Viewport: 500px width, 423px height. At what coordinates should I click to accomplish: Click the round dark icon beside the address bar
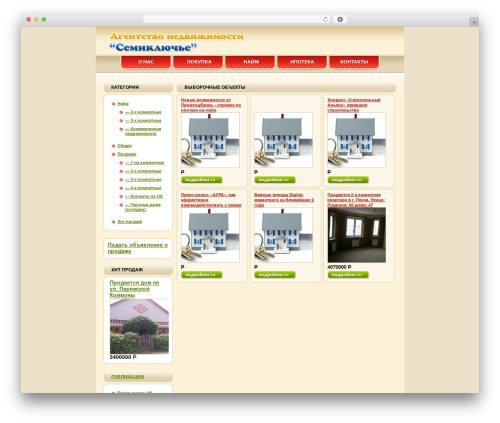click(340, 19)
